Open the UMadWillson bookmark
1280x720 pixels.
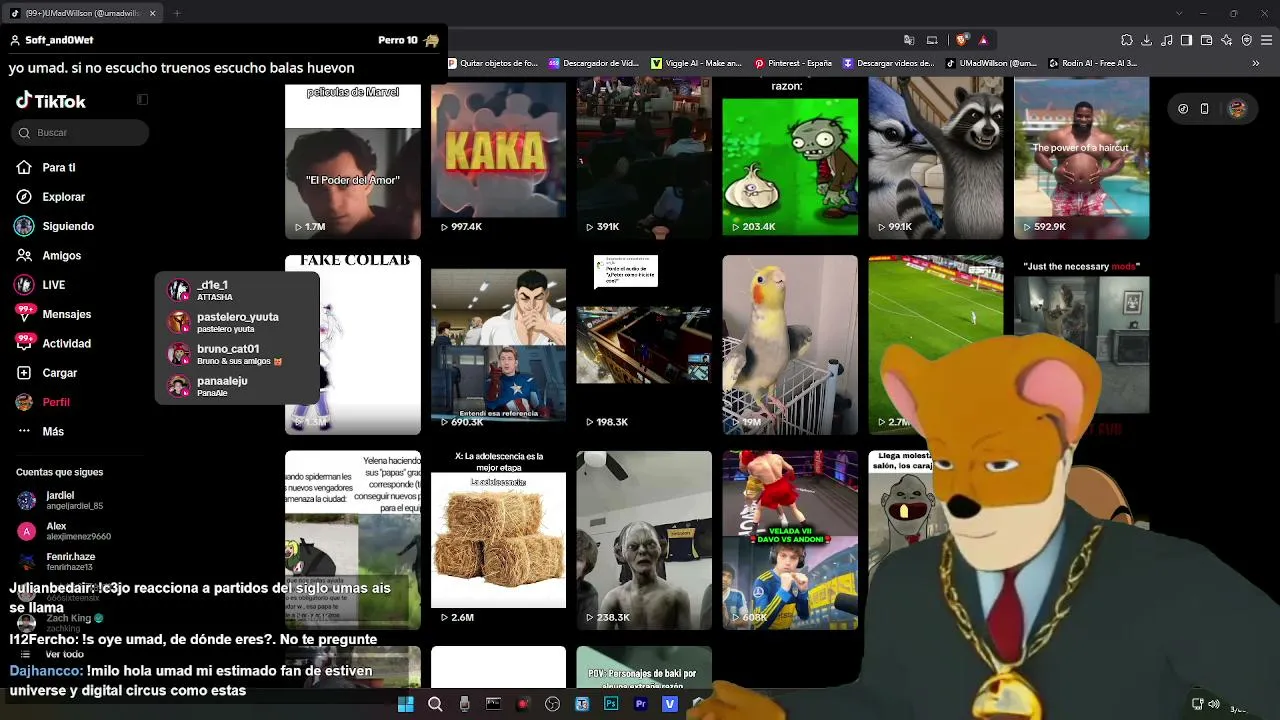(x=991, y=63)
